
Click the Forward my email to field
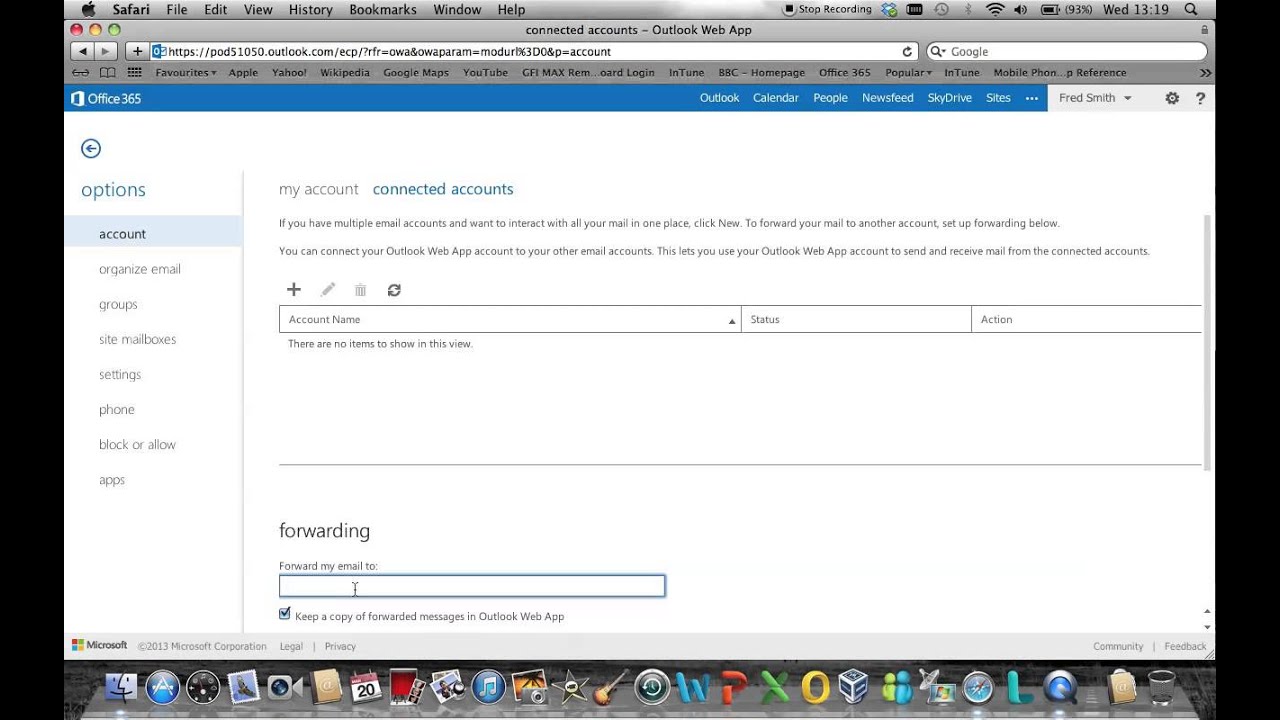pyautogui.click(x=472, y=586)
